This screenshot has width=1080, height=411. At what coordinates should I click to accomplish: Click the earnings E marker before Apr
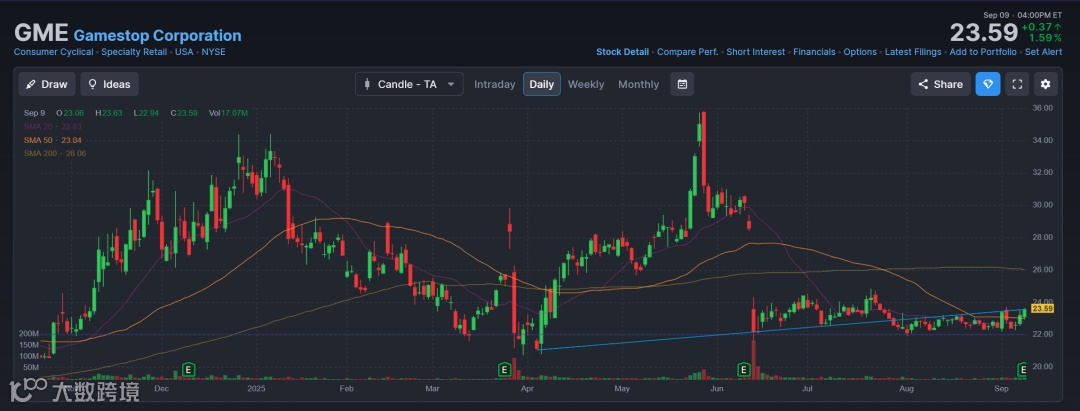(505, 370)
